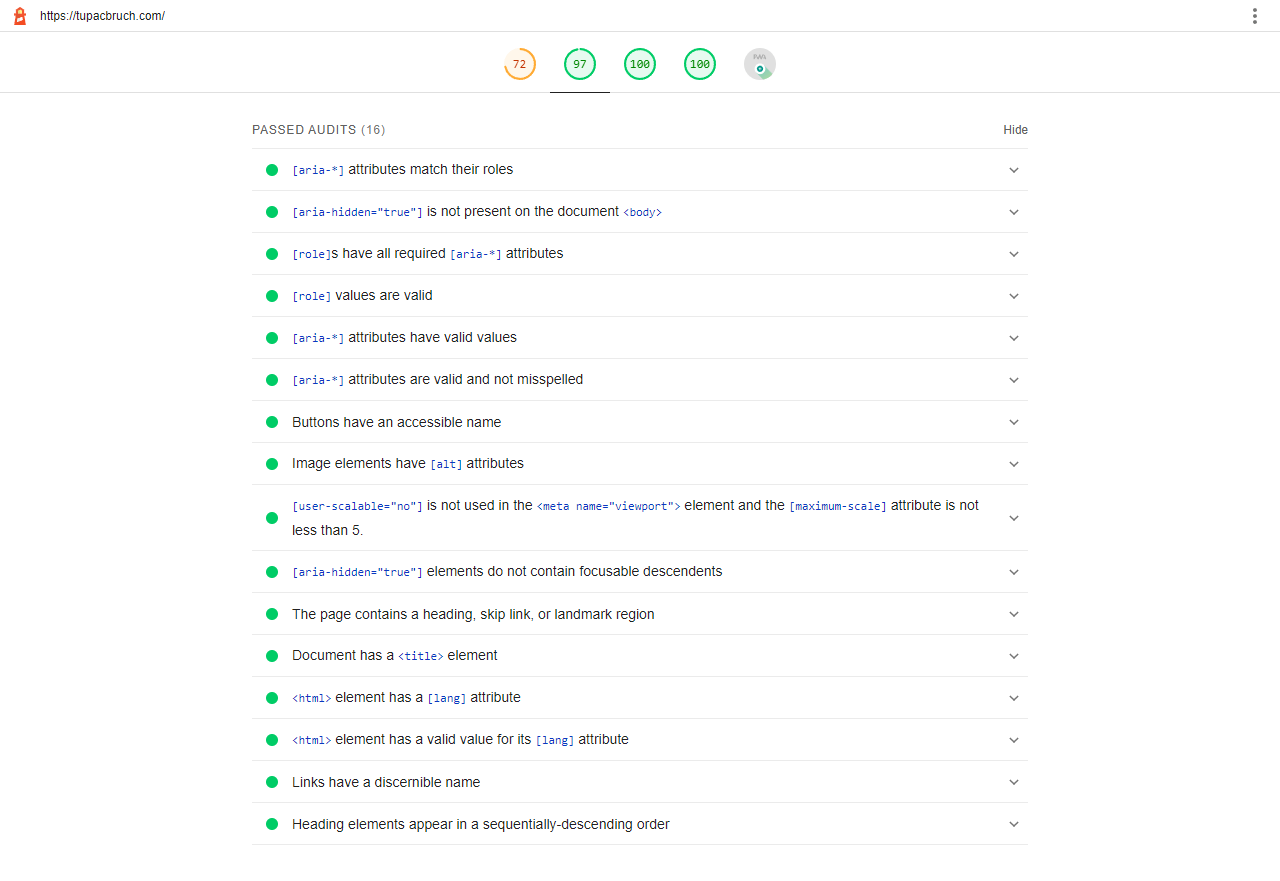Click green pass dot beside Heading elements audit
This screenshot has width=1280, height=881.
tap(272, 824)
